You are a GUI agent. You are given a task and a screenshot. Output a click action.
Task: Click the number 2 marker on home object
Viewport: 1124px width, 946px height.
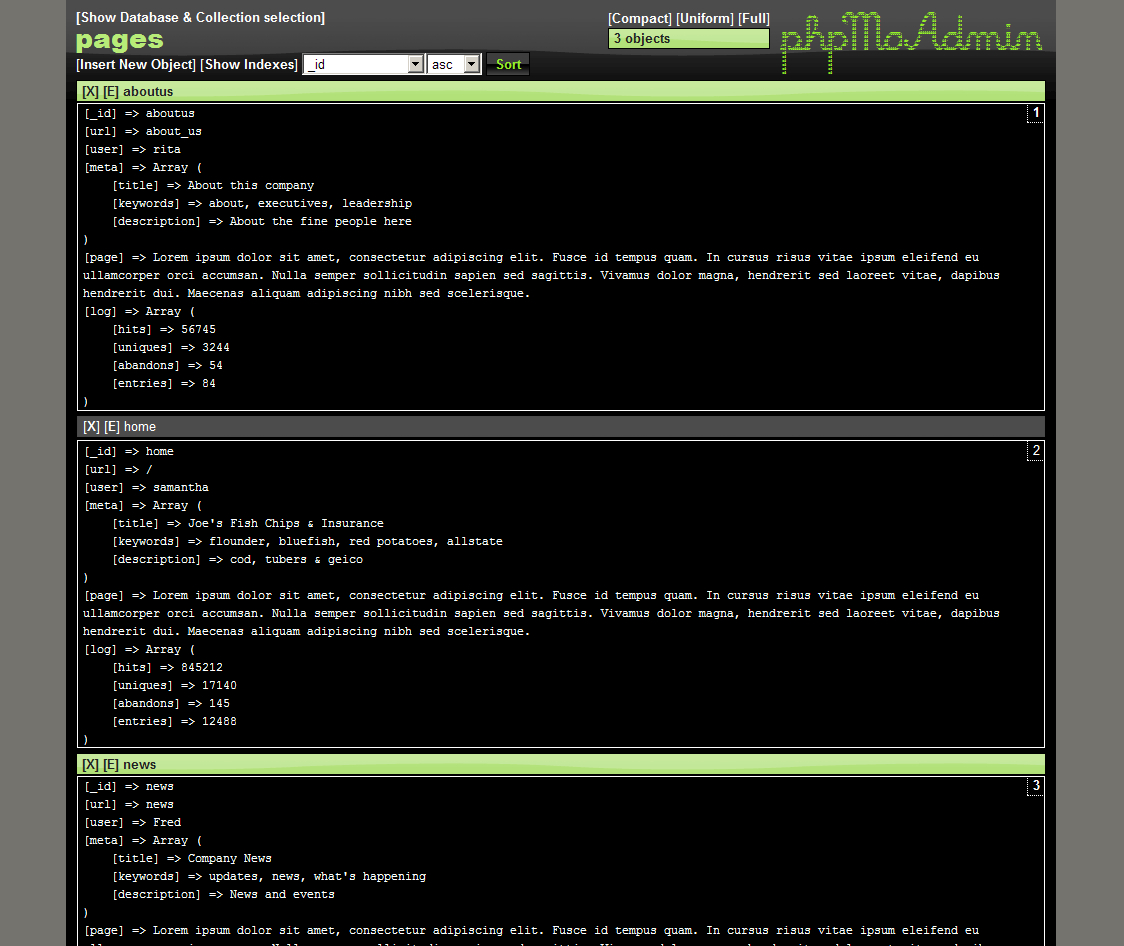pyautogui.click(x=1035, y=451)
